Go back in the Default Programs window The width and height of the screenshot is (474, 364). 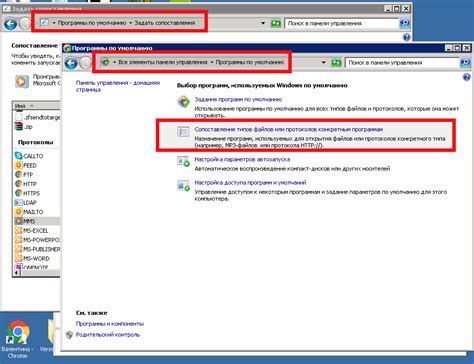71,63
